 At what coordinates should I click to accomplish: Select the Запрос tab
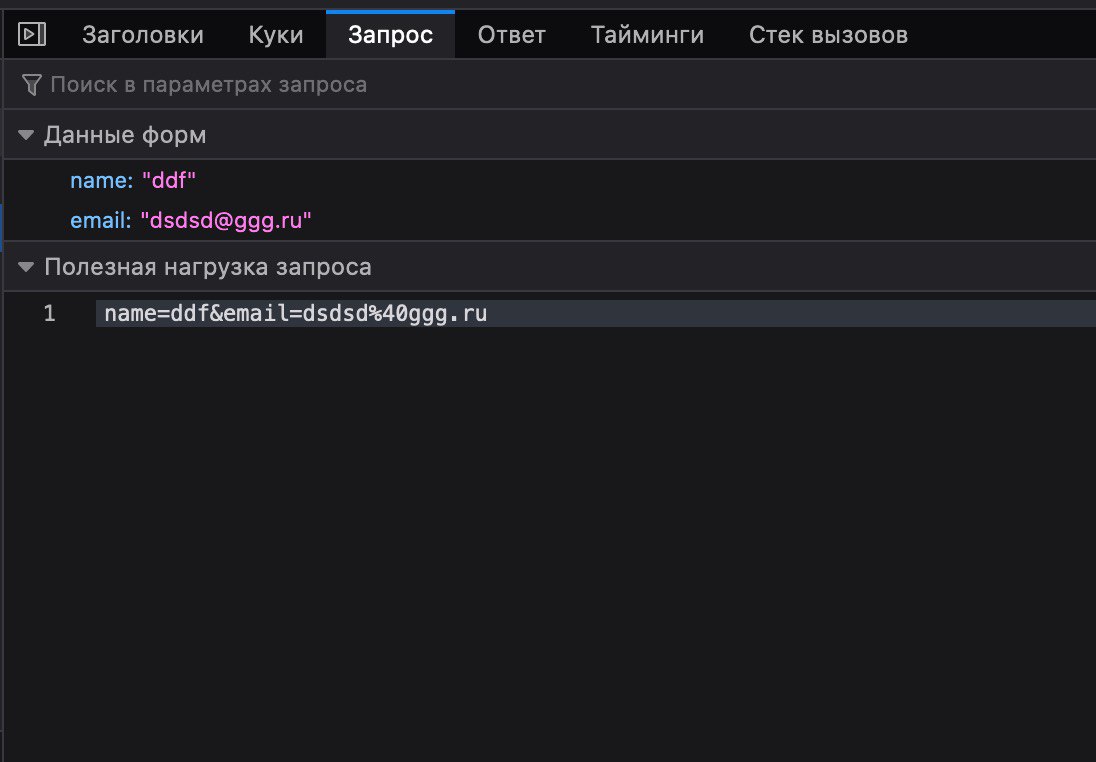pyautogui.click(x=391, y=35)
